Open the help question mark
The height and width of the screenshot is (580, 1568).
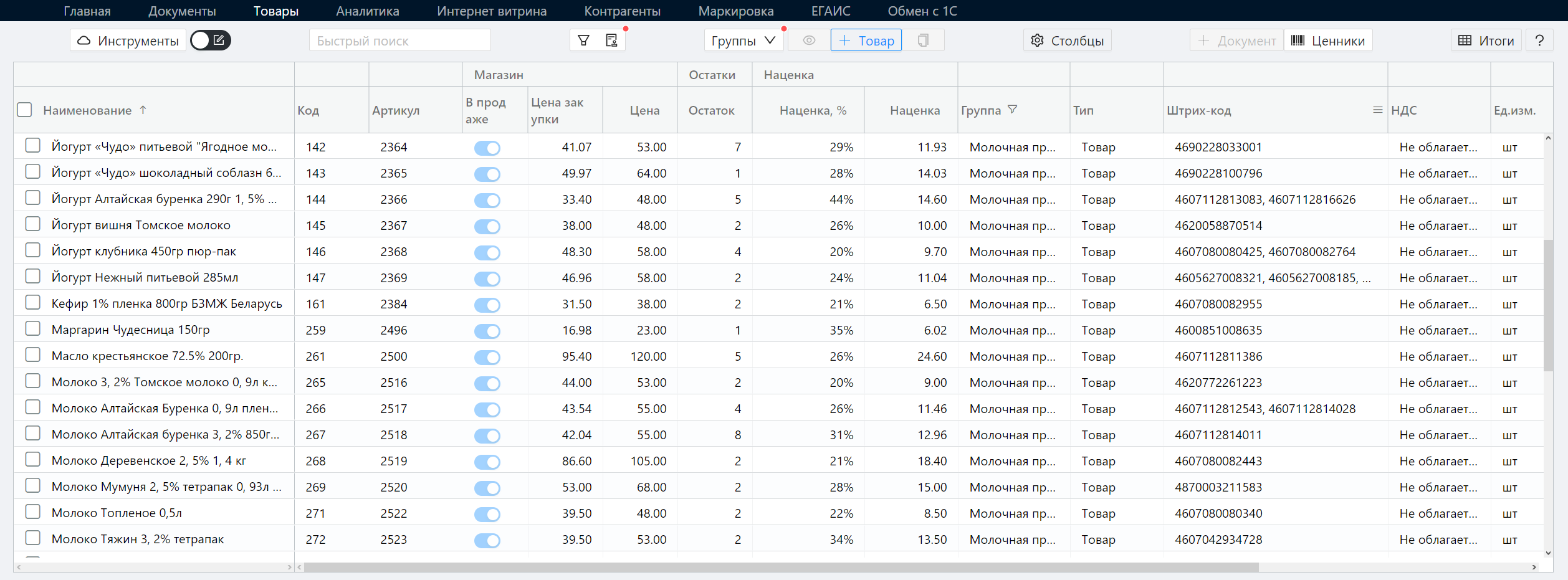click(x=1539, y=40)
